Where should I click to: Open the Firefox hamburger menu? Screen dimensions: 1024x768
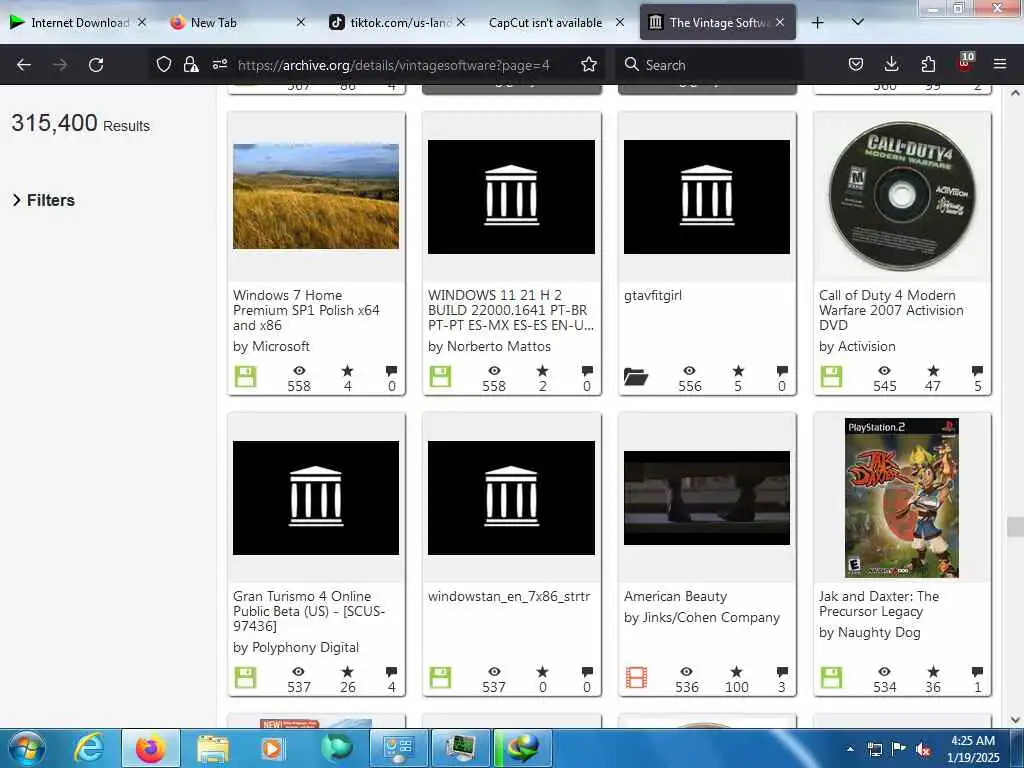pos(1000,64)
